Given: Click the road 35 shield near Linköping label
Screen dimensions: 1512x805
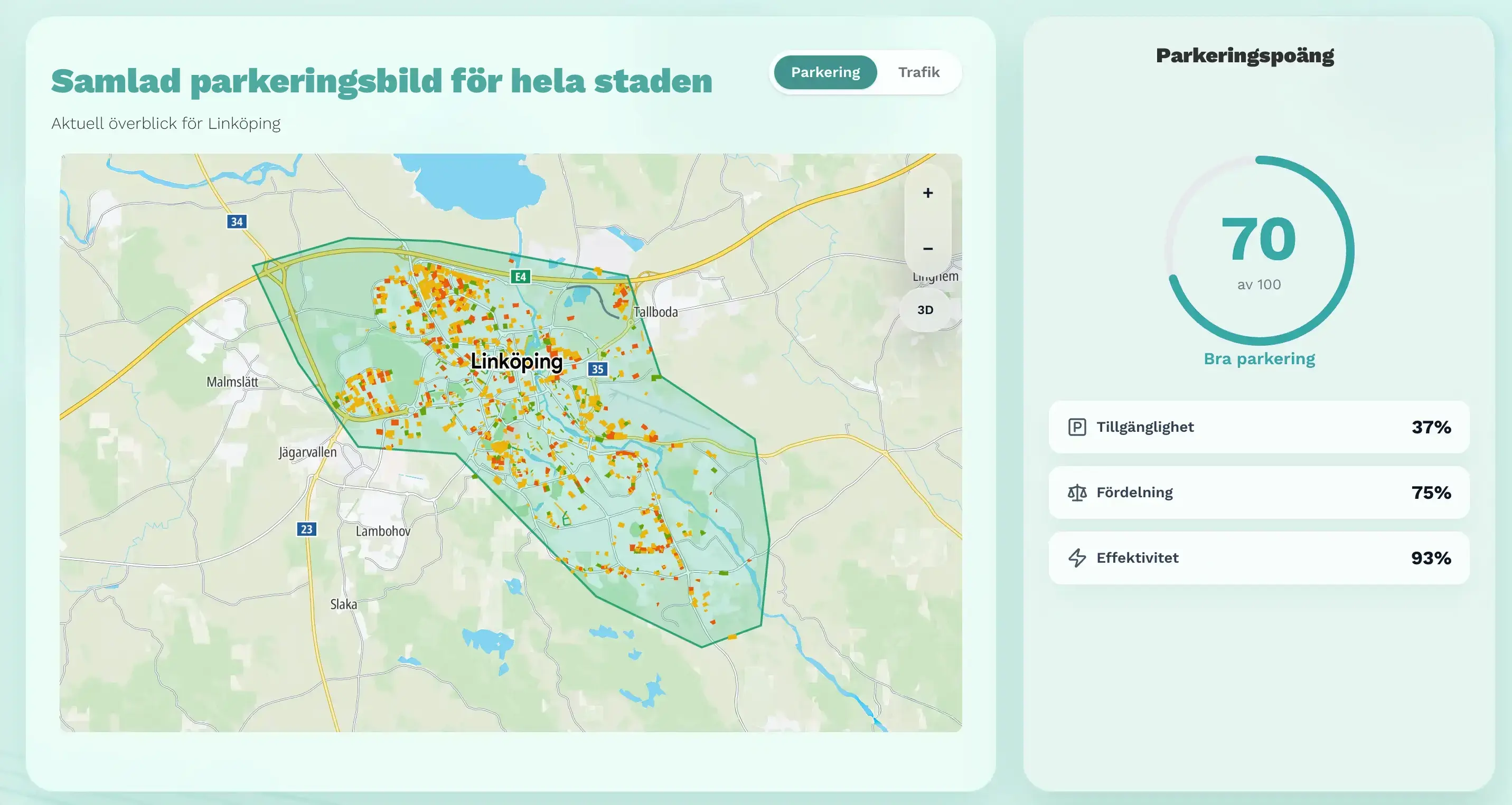Looking at the screenshot, I should [x=597, y=368].
